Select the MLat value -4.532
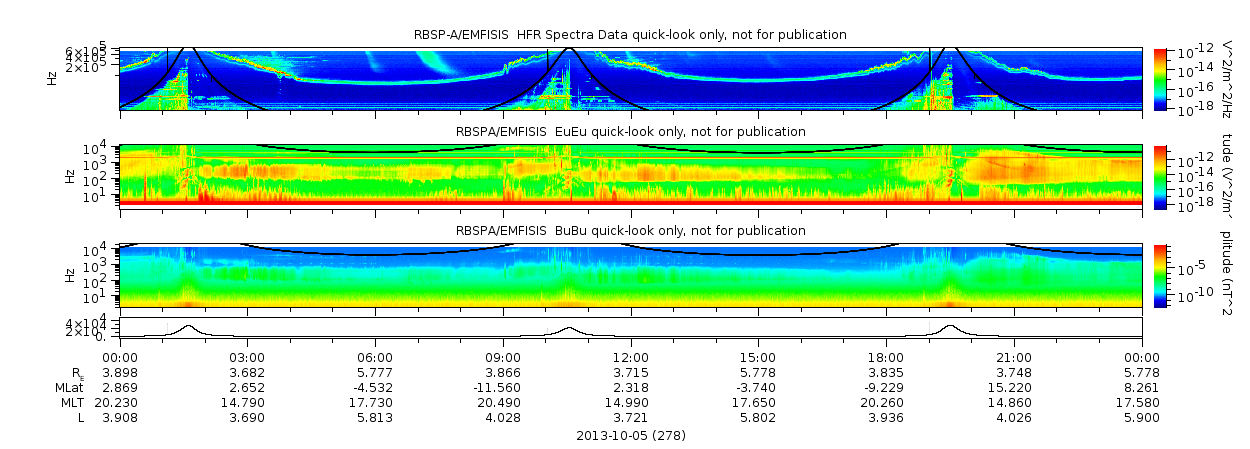 pyautogui.click(x=375, y=387)
